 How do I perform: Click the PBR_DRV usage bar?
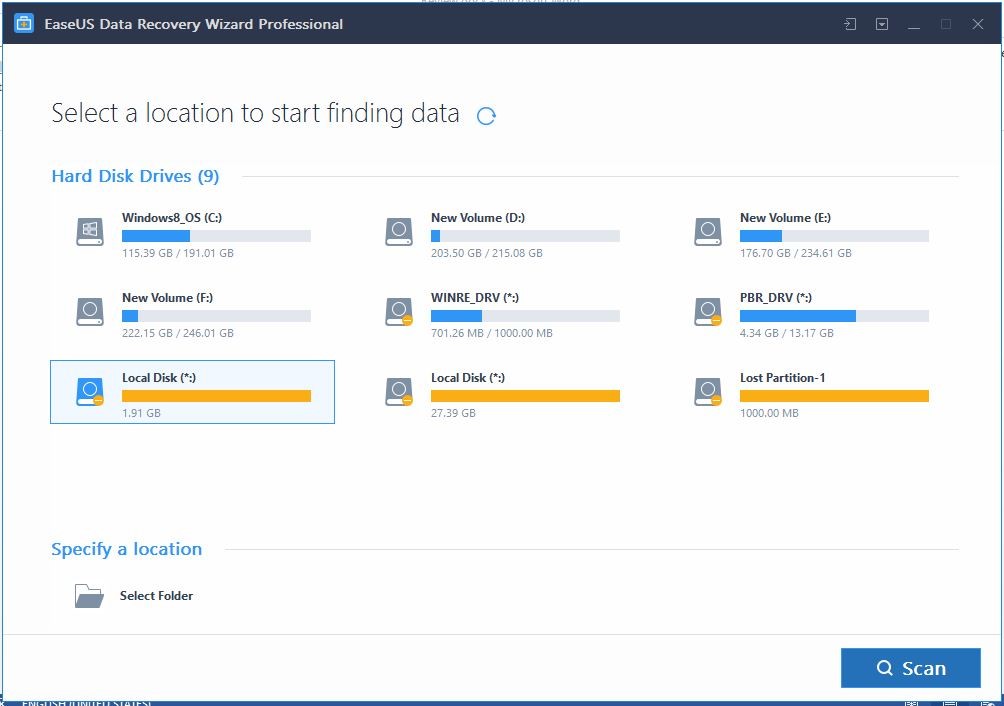(834, 316)
